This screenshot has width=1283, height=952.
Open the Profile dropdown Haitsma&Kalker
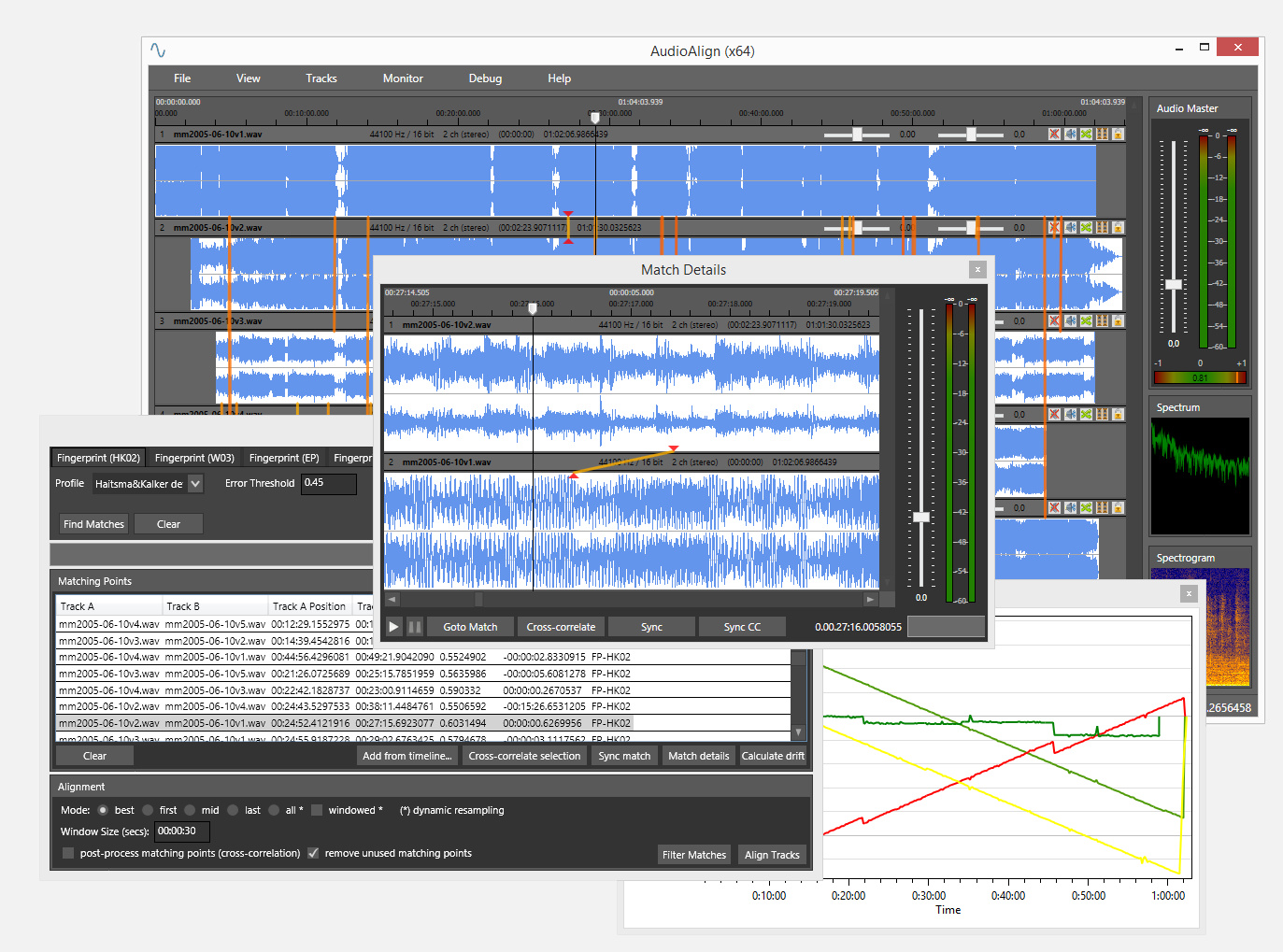148,484
